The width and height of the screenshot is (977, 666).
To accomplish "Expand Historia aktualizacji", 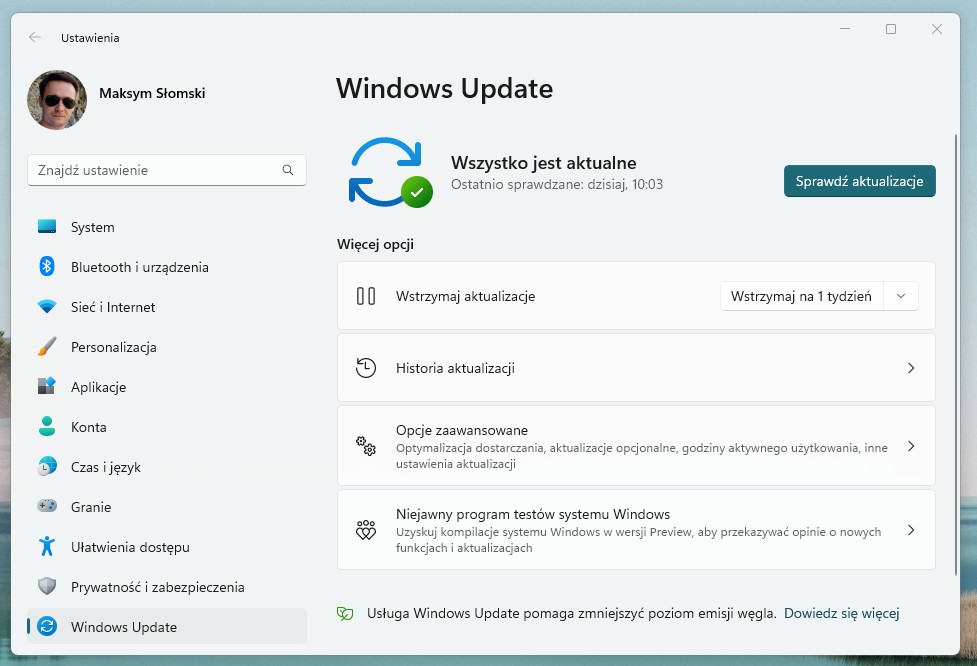I will (636, 367).
